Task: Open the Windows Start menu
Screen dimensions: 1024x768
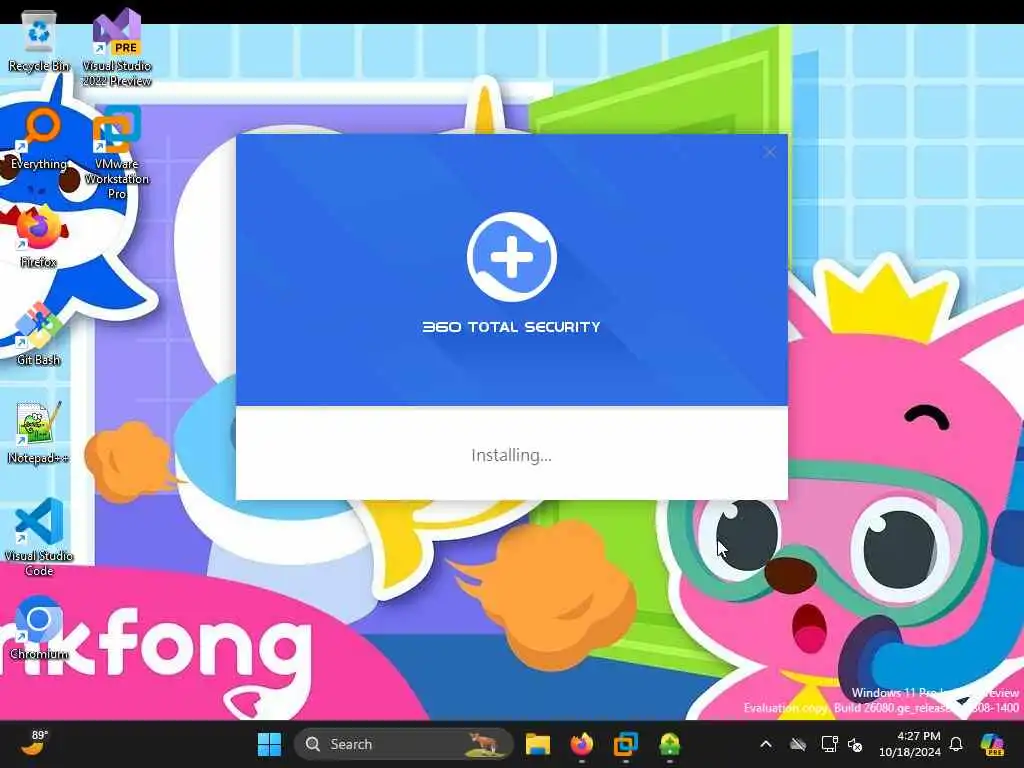Action: tap(269, 744)
